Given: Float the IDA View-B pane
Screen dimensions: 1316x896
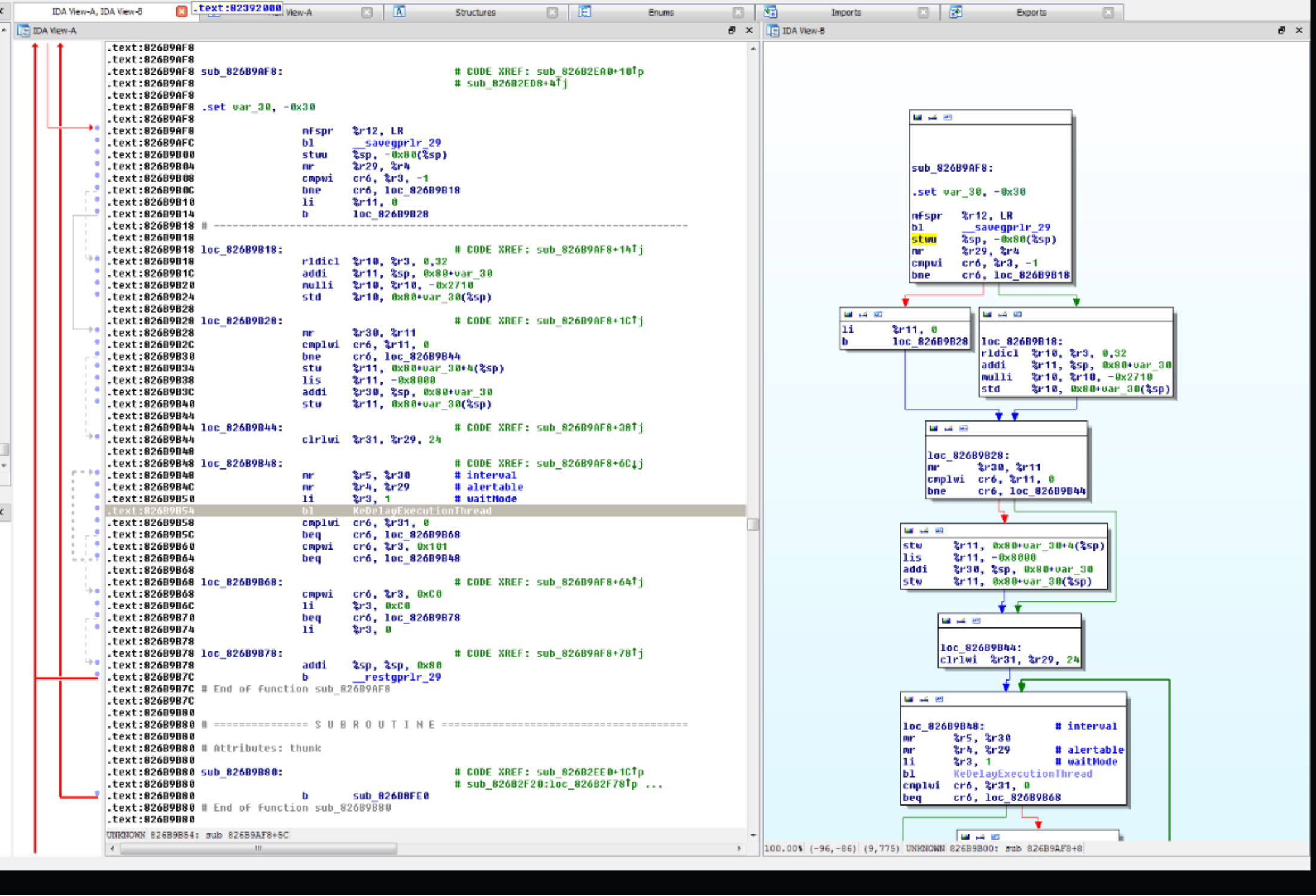Looking at the screenshot, I should (1281, 31).
